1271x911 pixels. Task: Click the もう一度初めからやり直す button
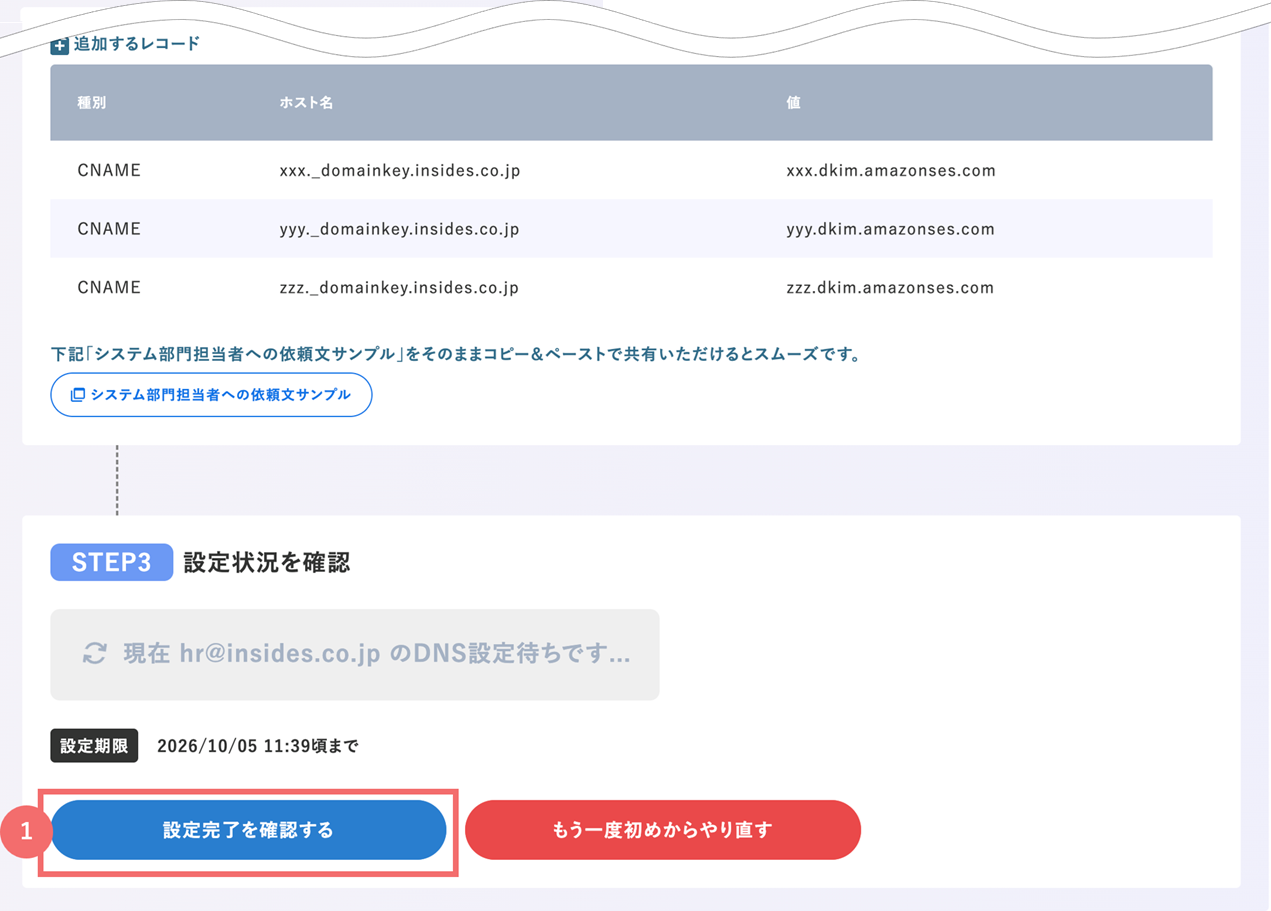click(x=663, y=830)
